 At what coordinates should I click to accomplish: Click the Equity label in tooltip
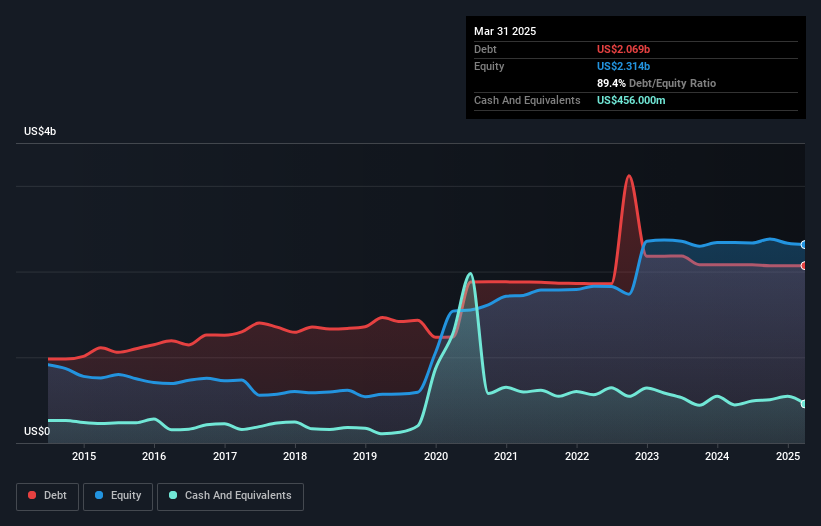489,66
